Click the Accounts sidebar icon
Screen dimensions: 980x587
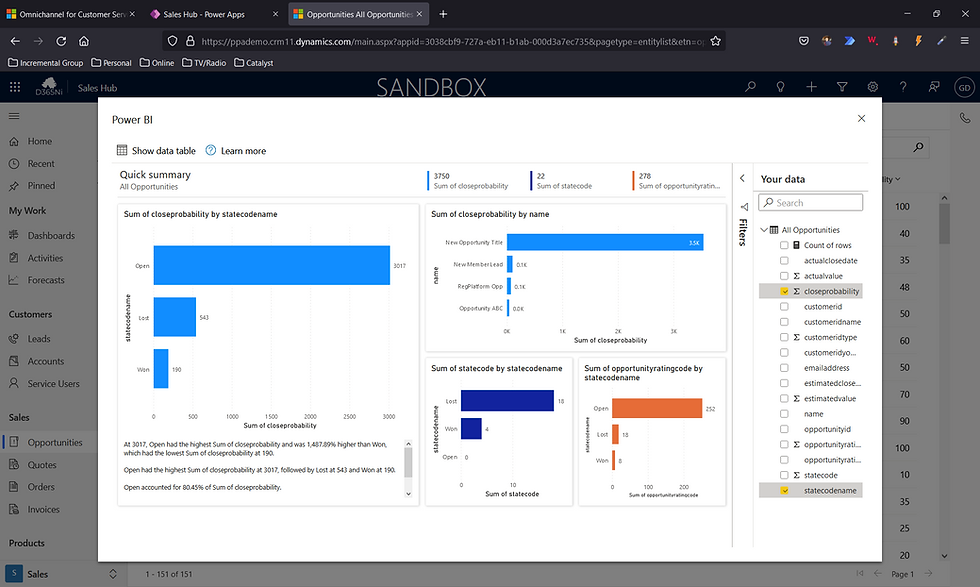14,361
